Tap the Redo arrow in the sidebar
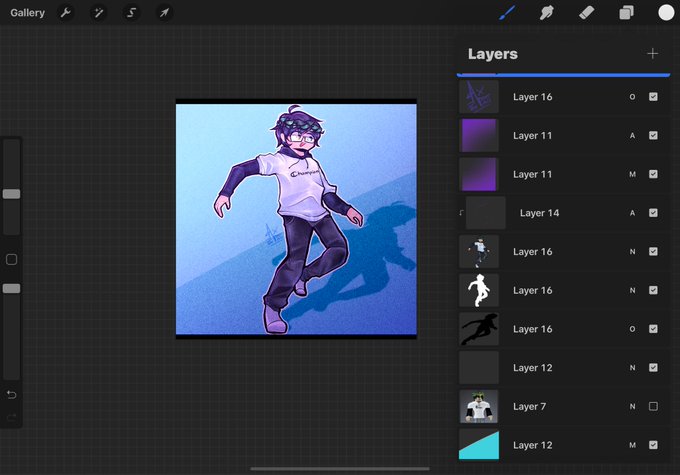 point(12,417)
